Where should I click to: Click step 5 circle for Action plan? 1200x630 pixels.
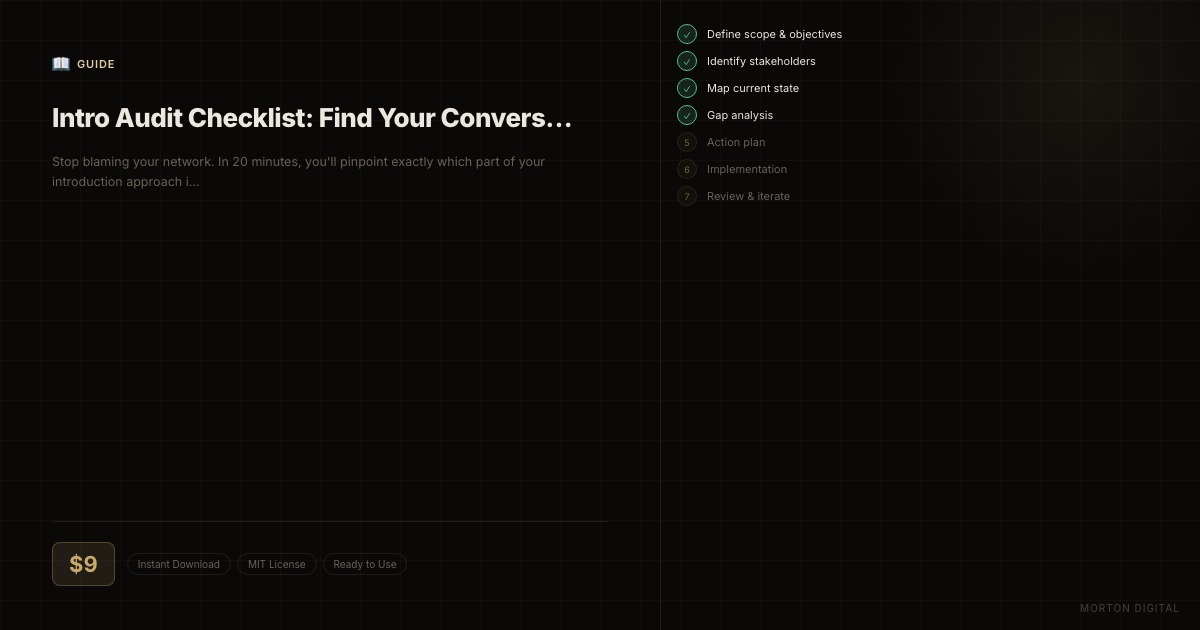[x=687, y=142]
